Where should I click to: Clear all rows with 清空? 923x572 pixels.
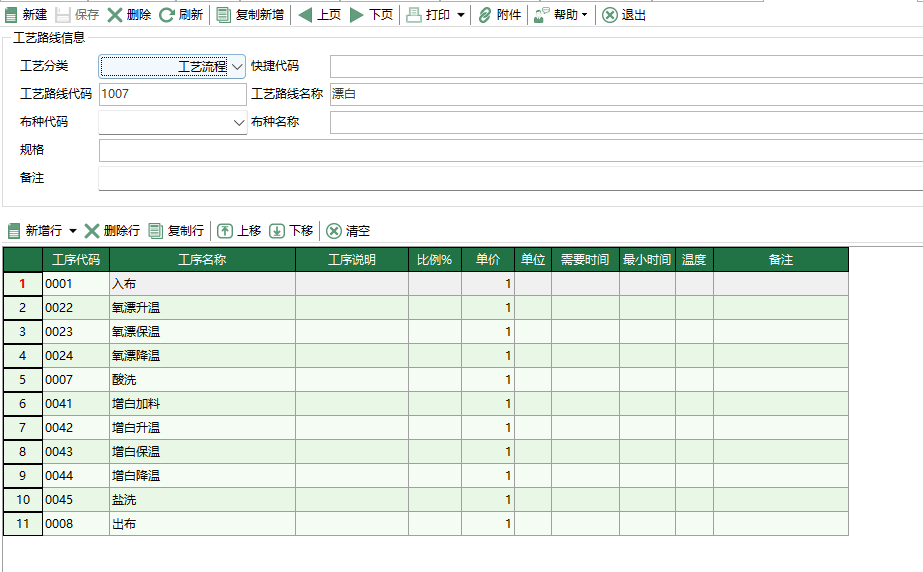pos(348,231)
